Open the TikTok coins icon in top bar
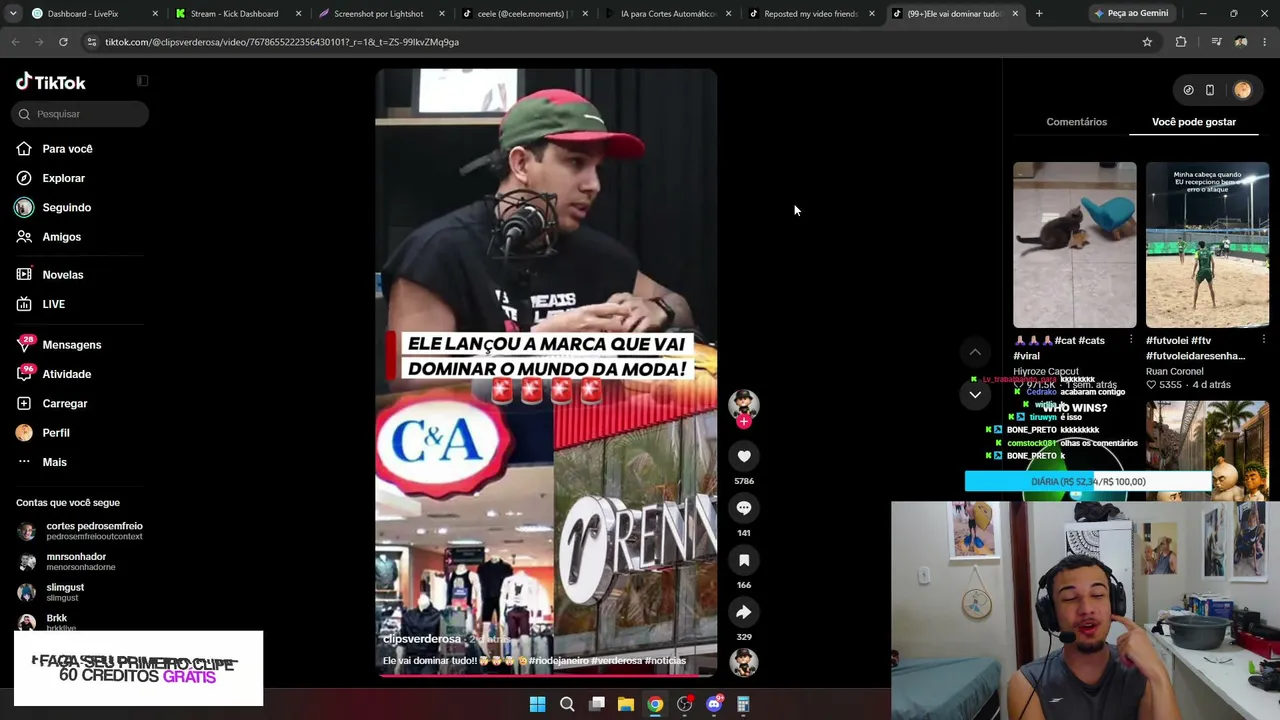1280x720 pixels. coord(1188,90)
